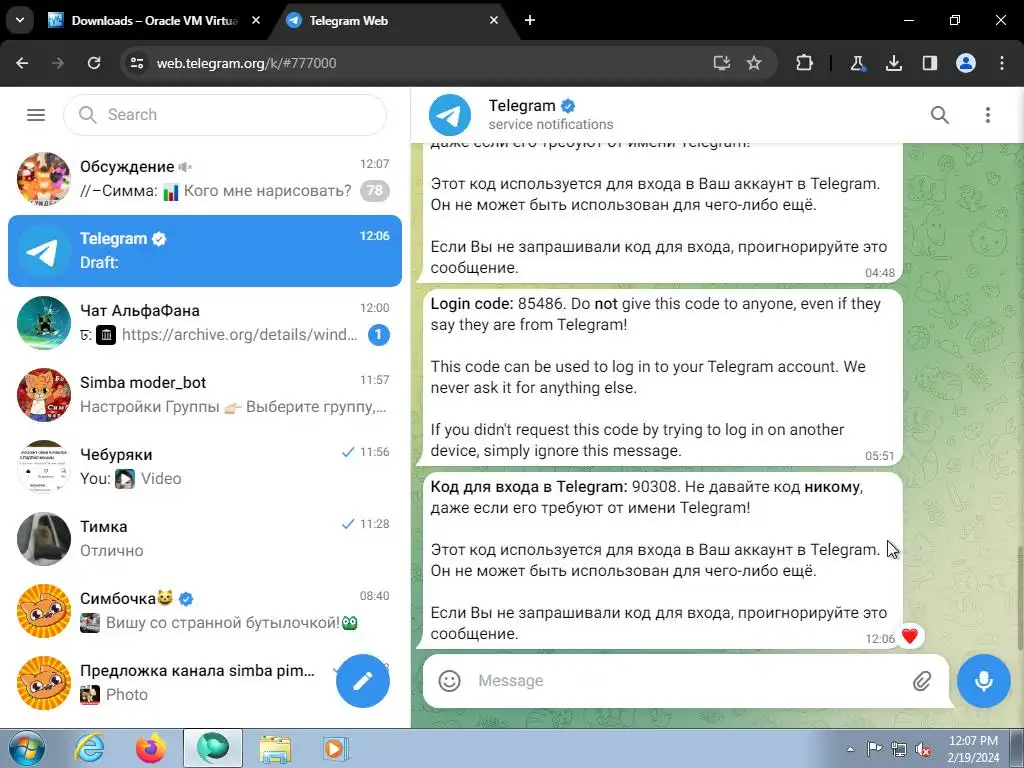Click the 05:51 message timestamp
Viewport: 1024px width, 768px height.
(x=880, y=456)
